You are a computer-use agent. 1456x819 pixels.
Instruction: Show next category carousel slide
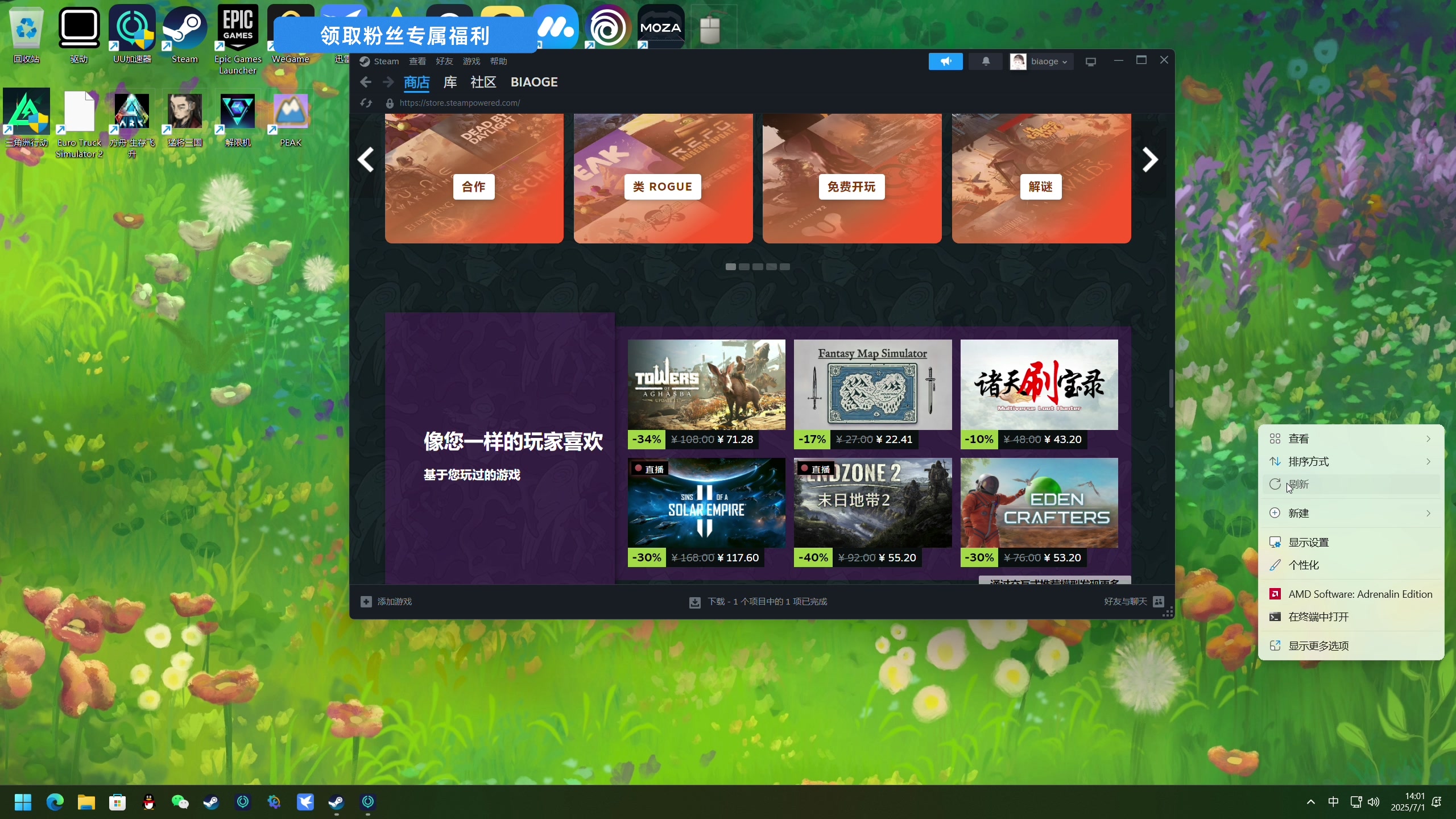pos(1150,160)
